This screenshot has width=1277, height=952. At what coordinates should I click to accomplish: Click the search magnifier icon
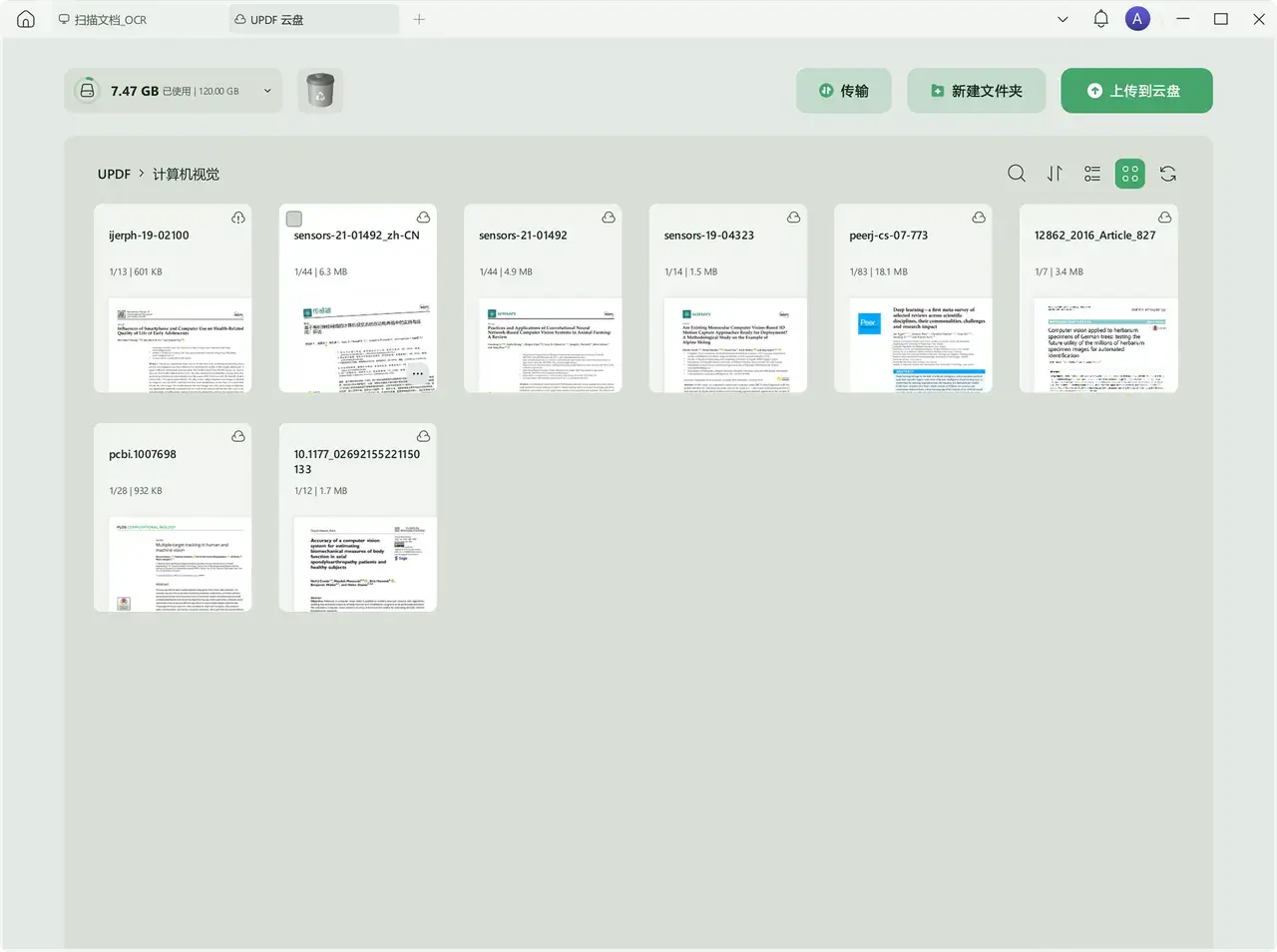1017,174
